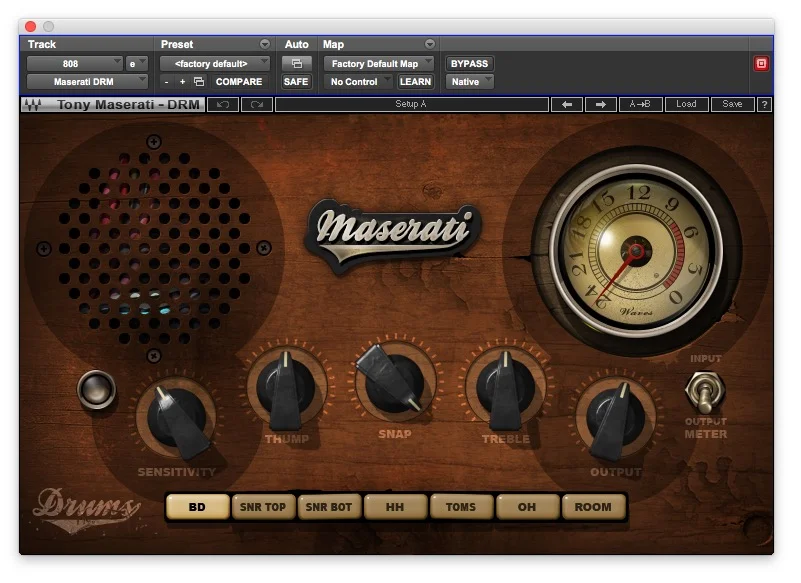Select next preset with the plus button

point(182,82)
